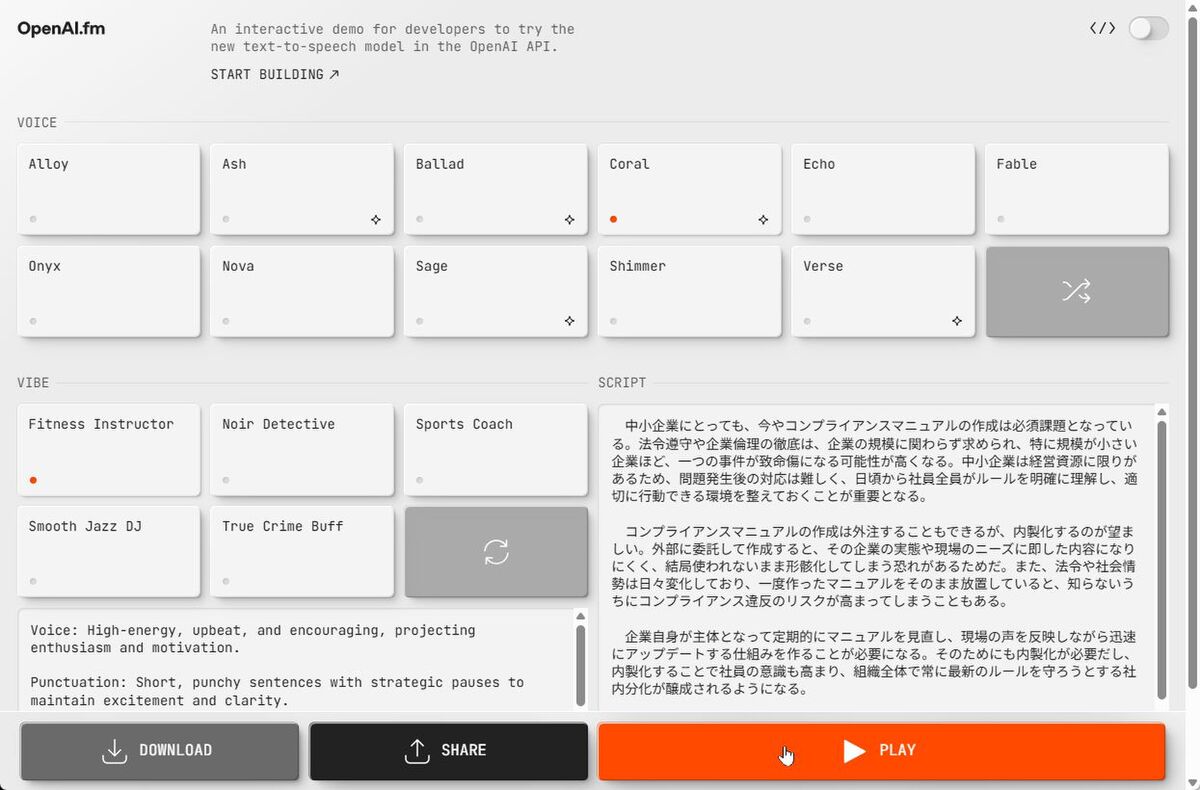Click the DOWNLOAD button
Screen dimensions: 1200x790
159,751
